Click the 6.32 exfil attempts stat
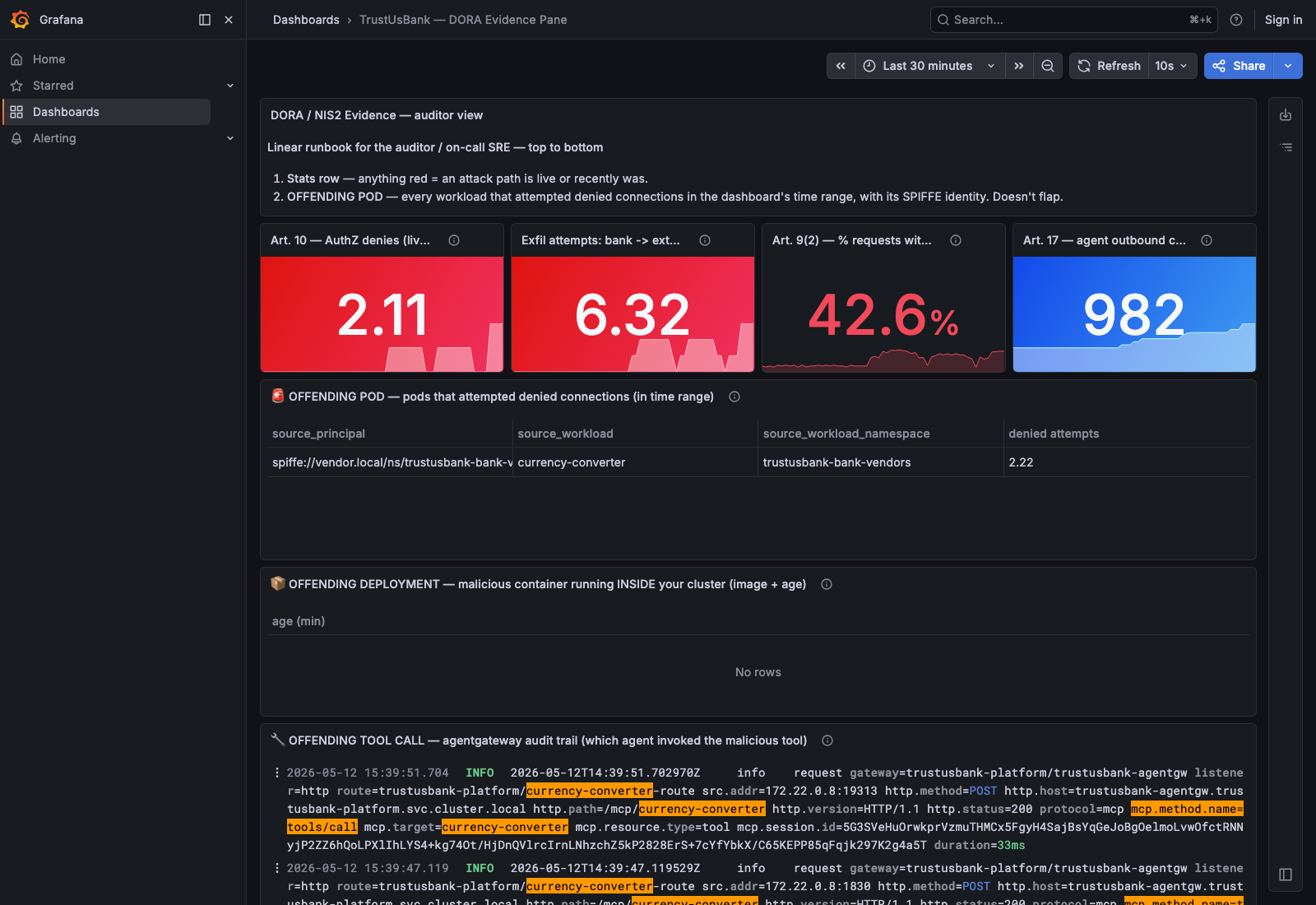Image resolution: width=1316 pixels, height=905 pixels. pyautogui.click(x=633, y=315)
